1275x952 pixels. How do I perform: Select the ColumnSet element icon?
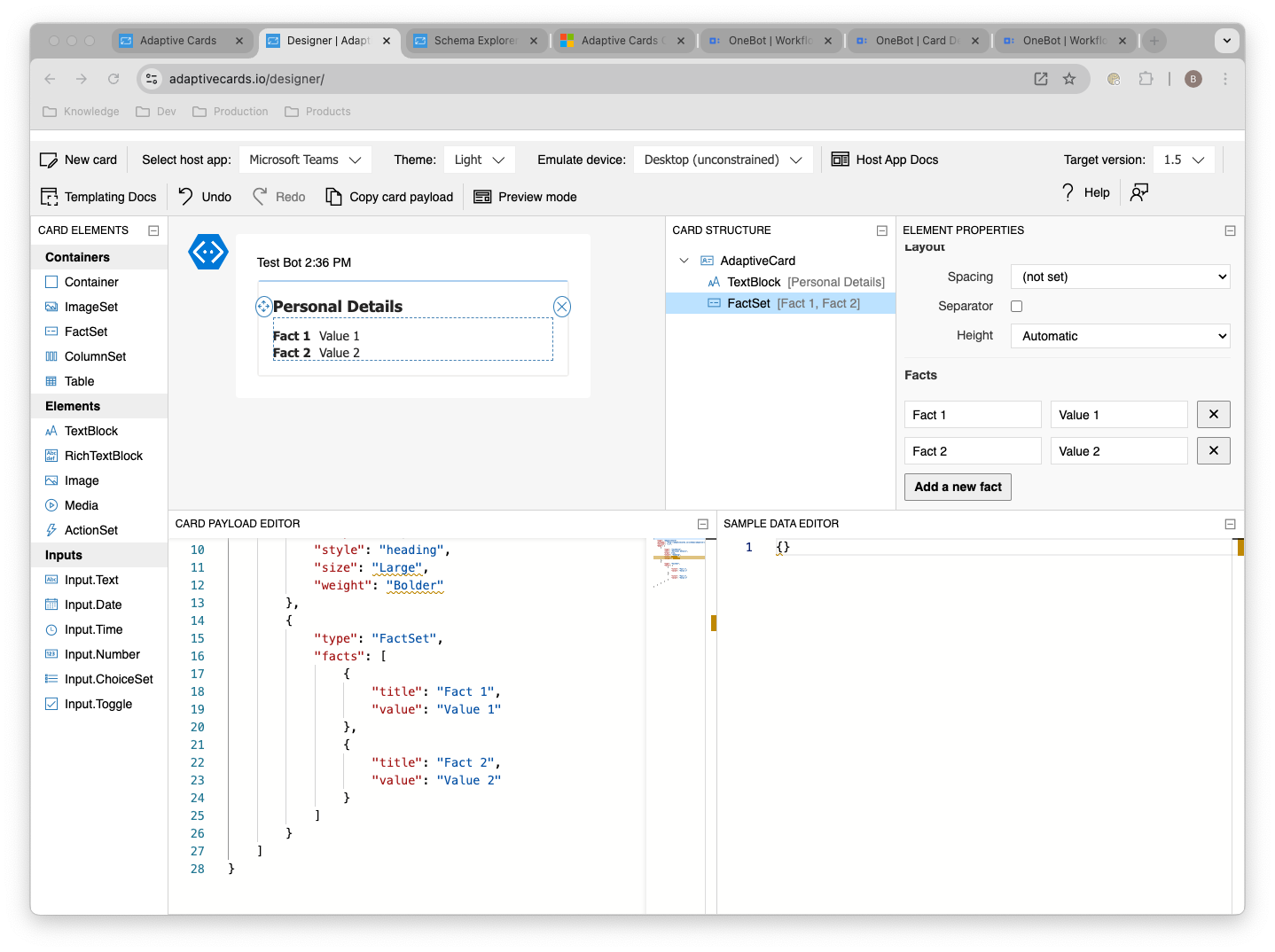coord(51,356)
